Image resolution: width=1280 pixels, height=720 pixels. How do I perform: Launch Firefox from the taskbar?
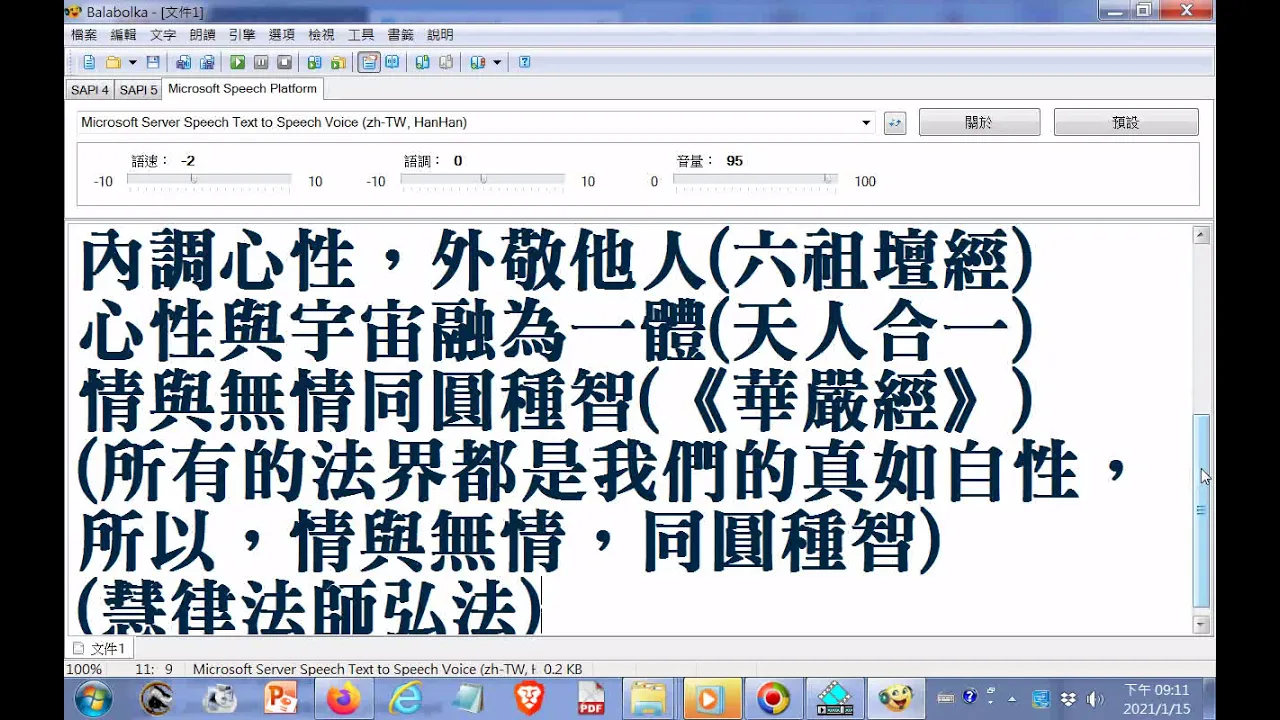click(343, 698)
